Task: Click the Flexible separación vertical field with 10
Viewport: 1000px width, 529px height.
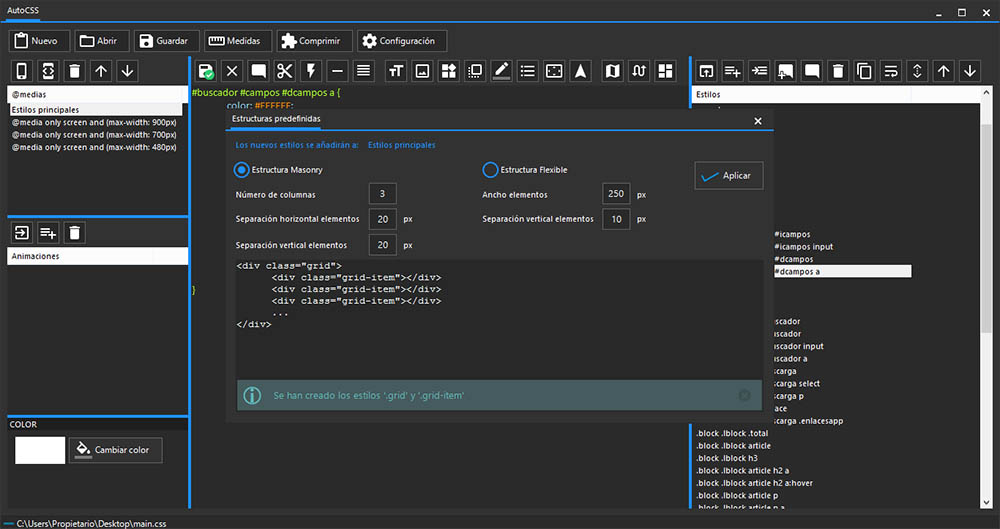Action: point(616,219)
